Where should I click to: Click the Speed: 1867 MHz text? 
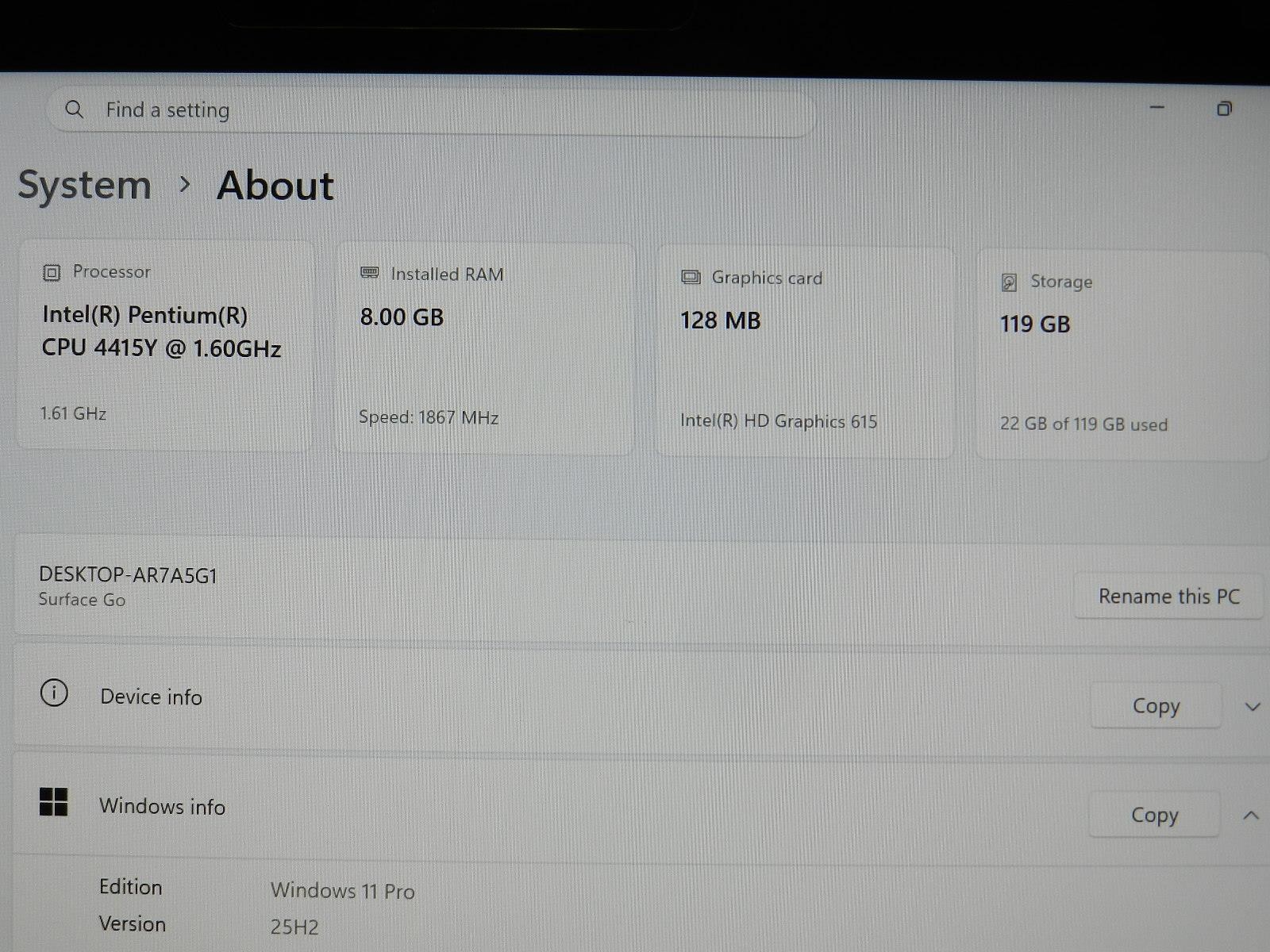(x=429, y=417)
